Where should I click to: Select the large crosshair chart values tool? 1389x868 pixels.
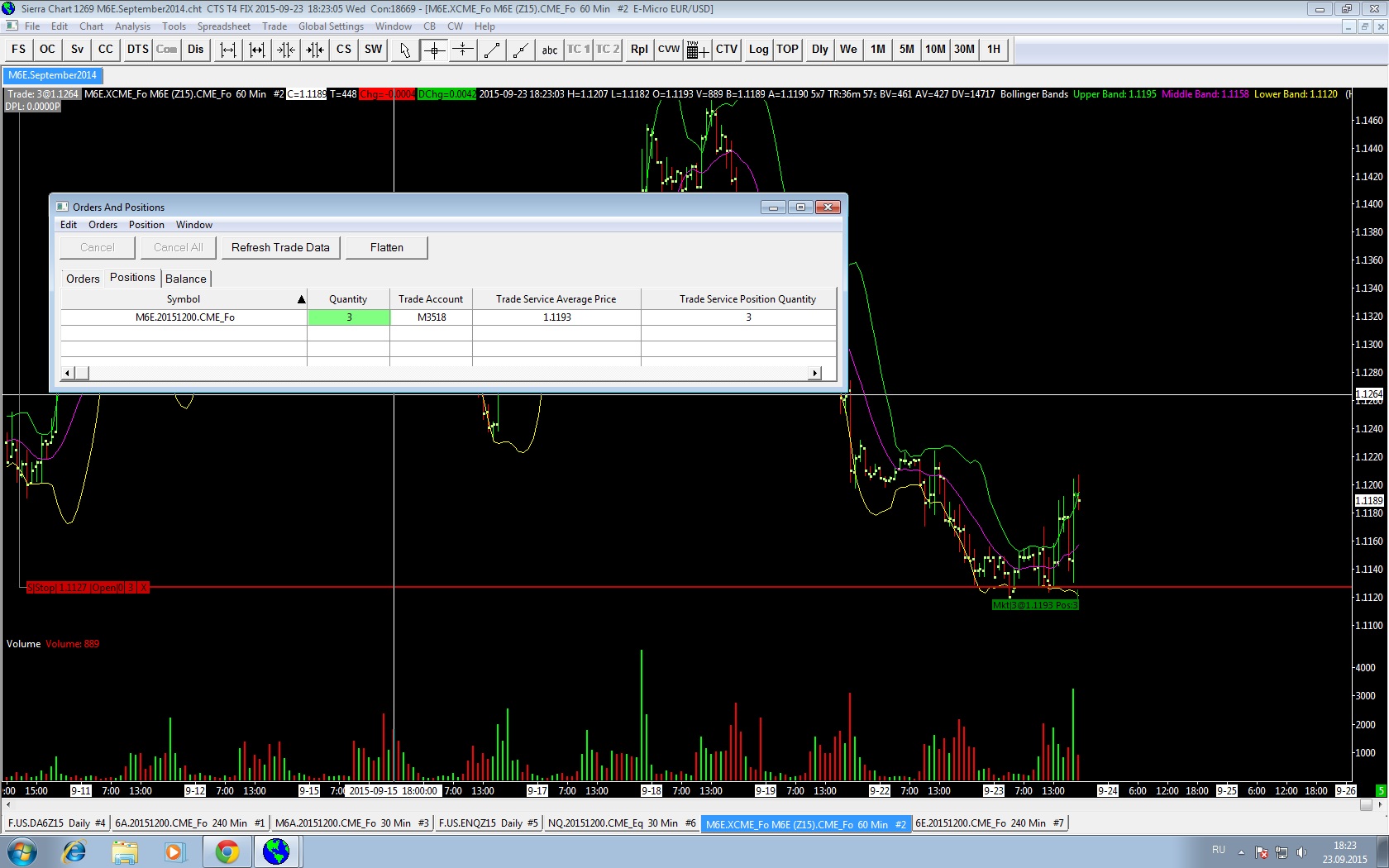click(x=434, y=50)
